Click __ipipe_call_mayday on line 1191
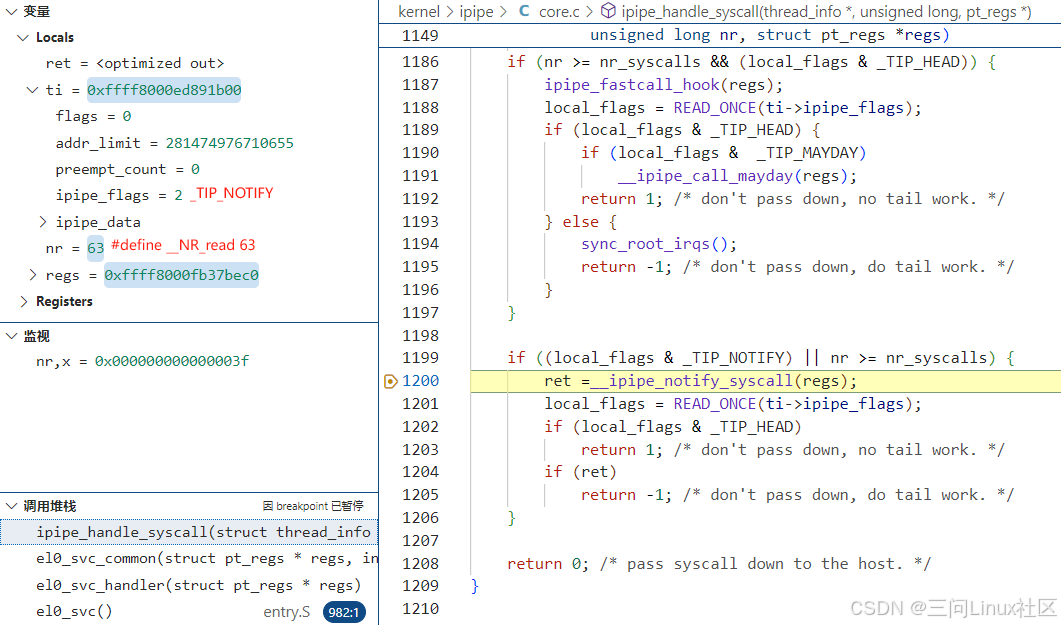The width and height of the screenshot is (1061, 625). coord(705,176)
